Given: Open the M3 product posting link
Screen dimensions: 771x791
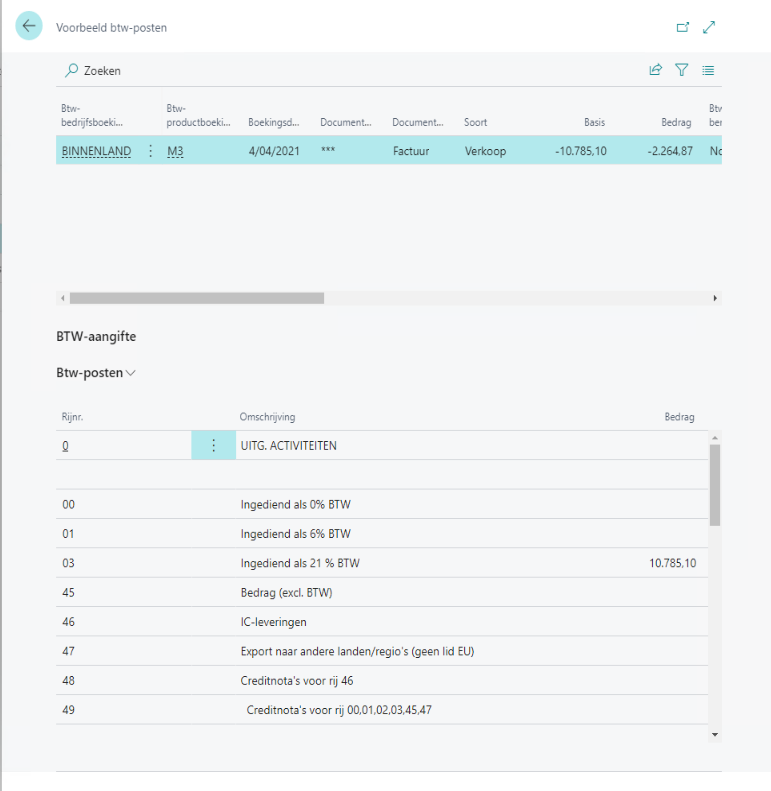Looking at the screenshot, I should (175, 151).
